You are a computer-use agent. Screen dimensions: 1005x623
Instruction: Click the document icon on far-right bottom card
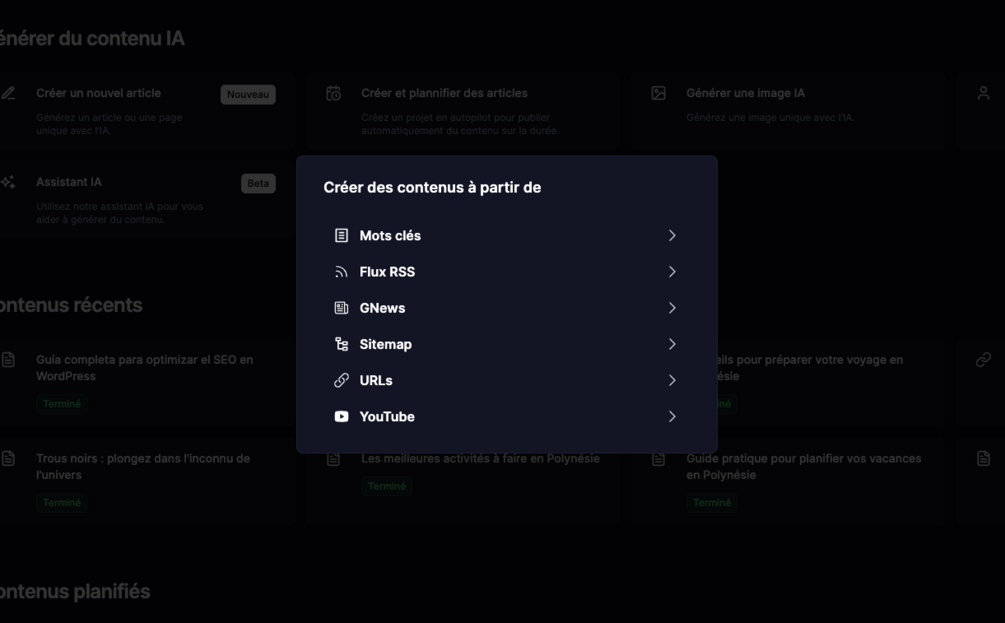pyautogui.click(x=983, y=458)
